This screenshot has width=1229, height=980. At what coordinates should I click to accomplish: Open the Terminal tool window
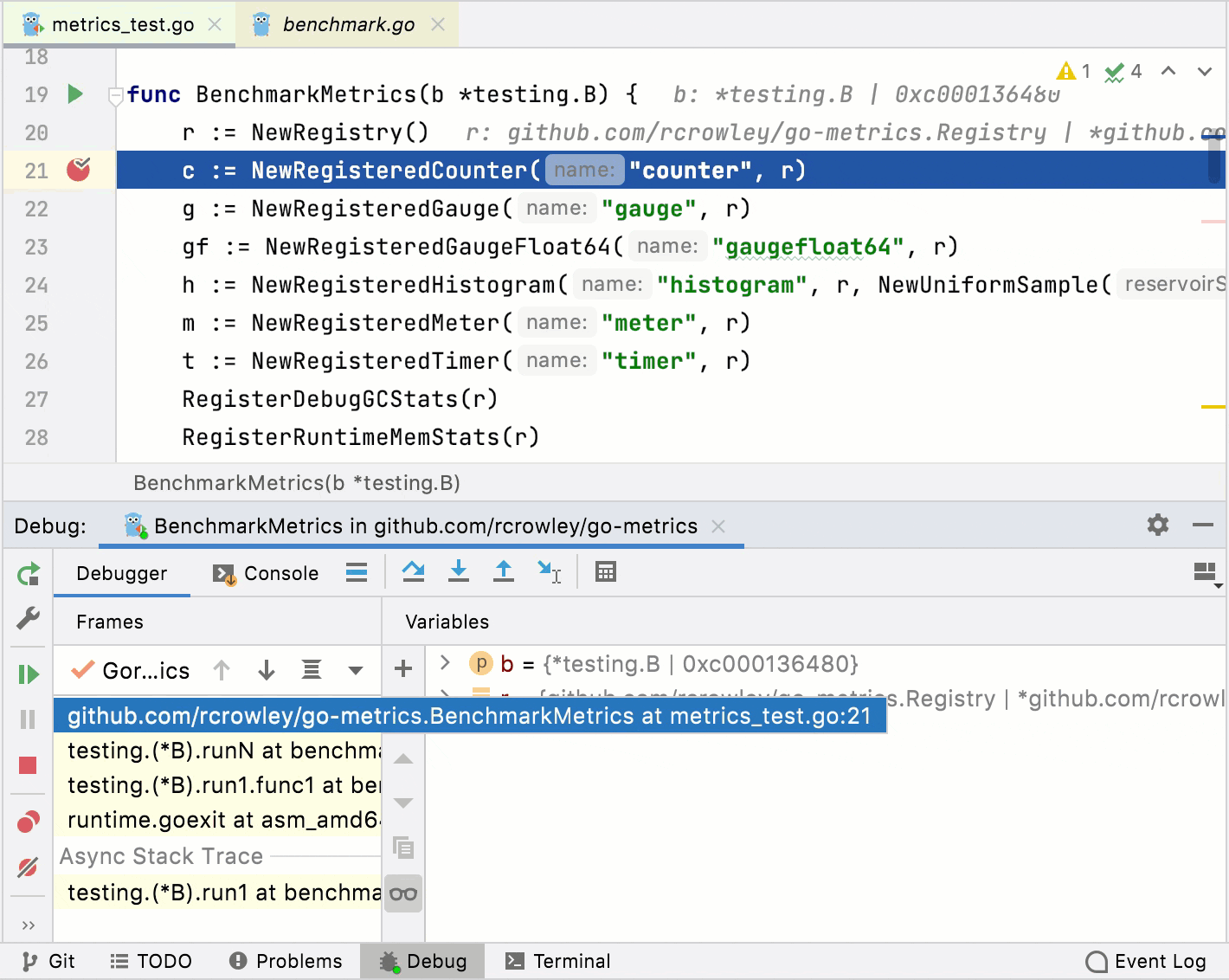point(558,961)
